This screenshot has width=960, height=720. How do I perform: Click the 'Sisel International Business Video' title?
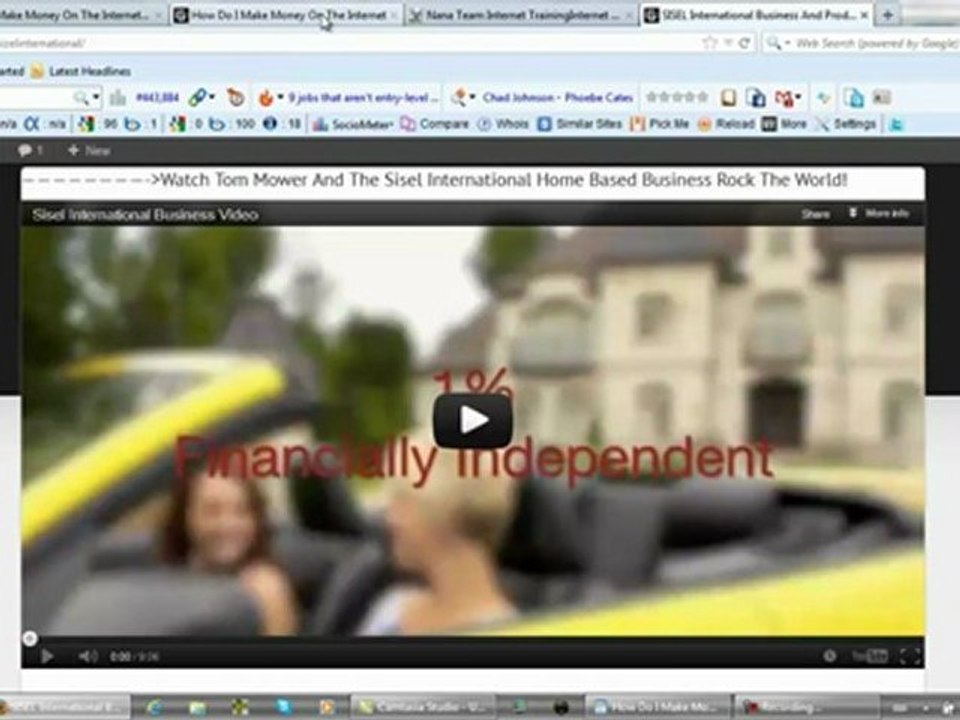145,215
